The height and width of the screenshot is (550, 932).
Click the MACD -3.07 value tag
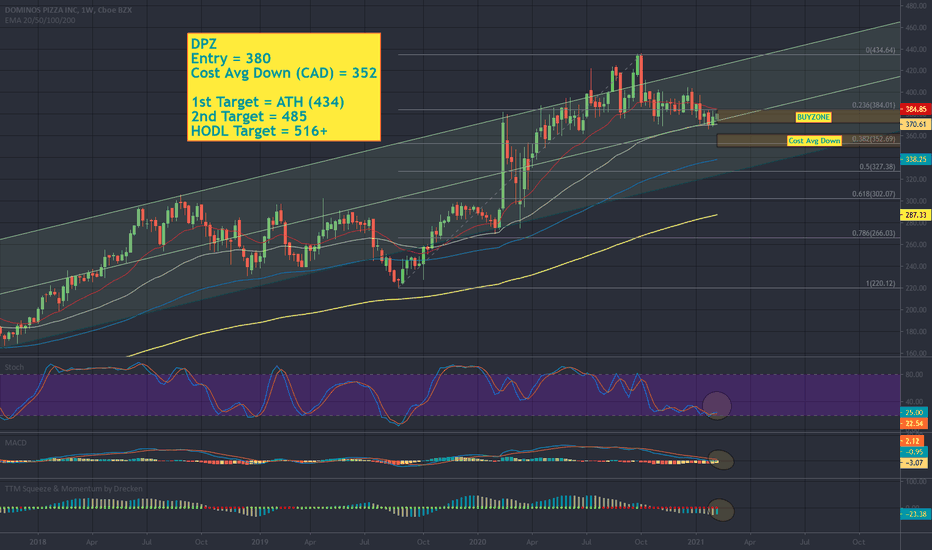914,463
